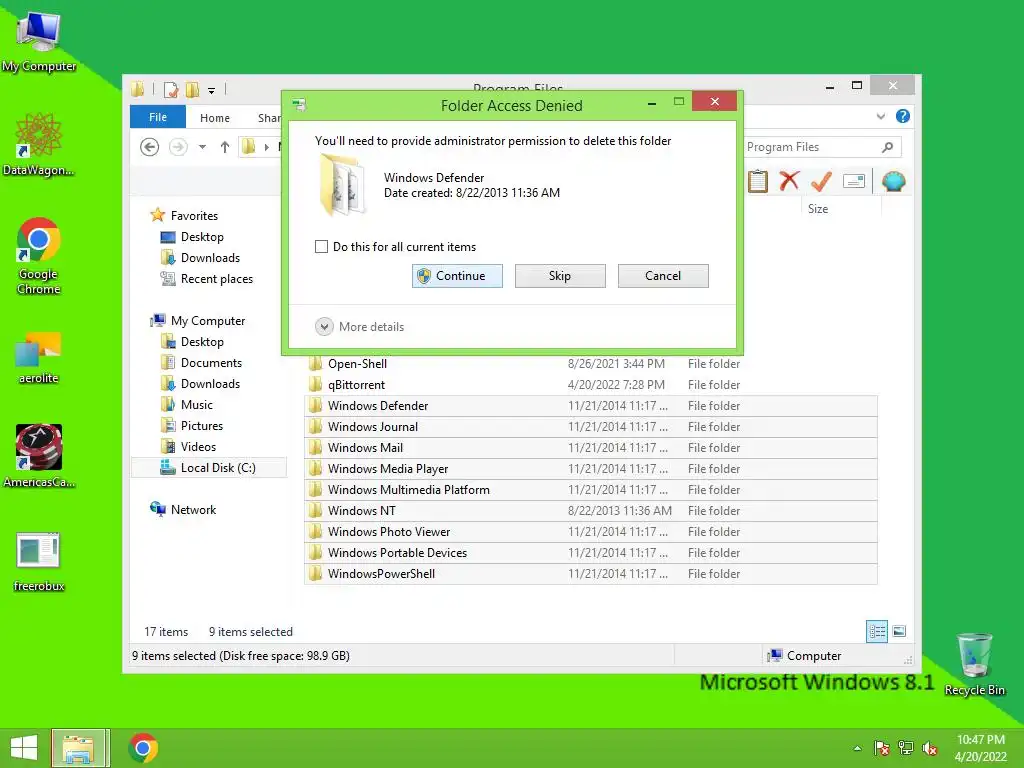Click the taskbar clock showing 10:47 PM

(980, 748)
